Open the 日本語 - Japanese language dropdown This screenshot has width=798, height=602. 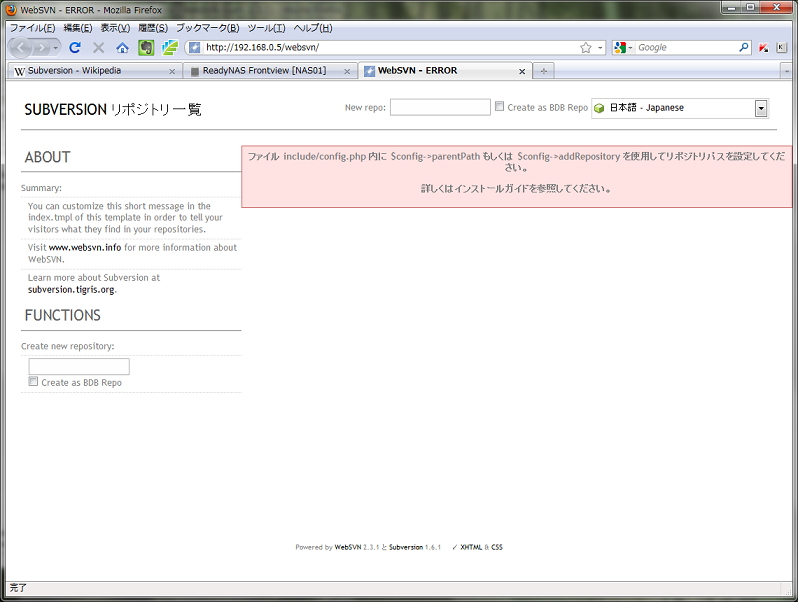pyautogui.click(x=680, y=108)
